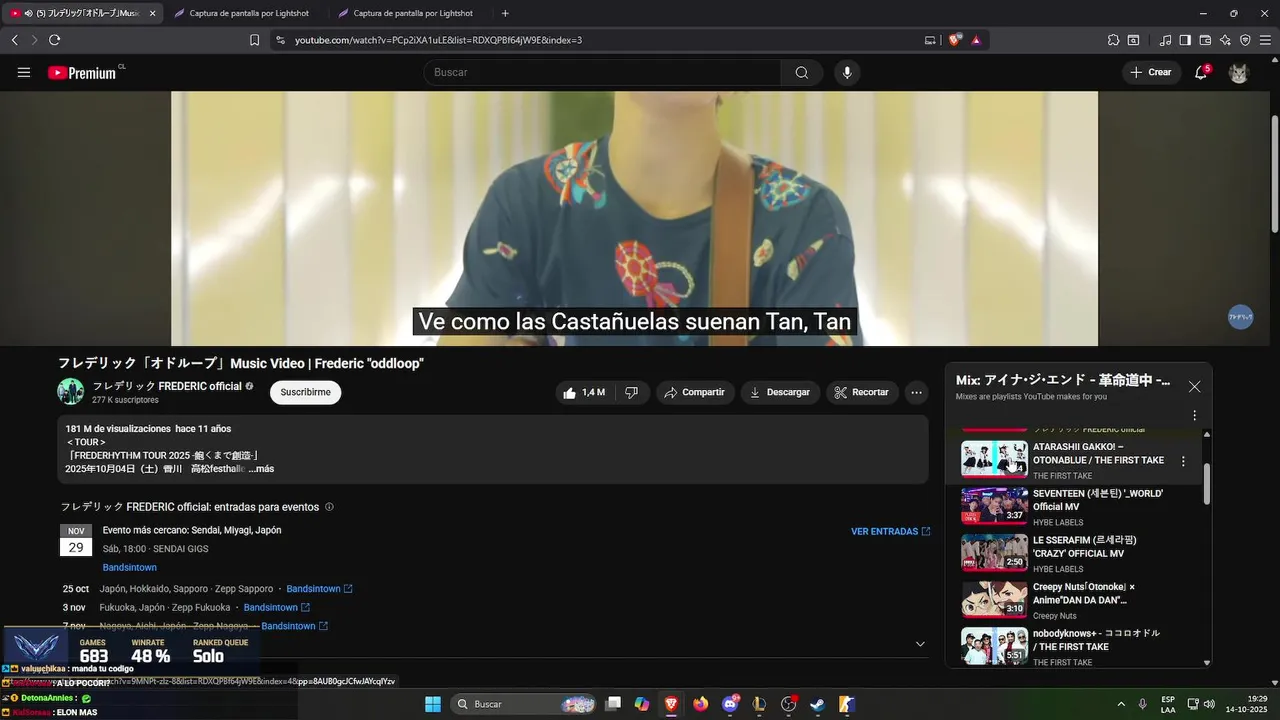The height and width of the screenshot is (720, 1280).
Task: Open FREDERIC official channel avatar
Action: [x=71, y=391]
